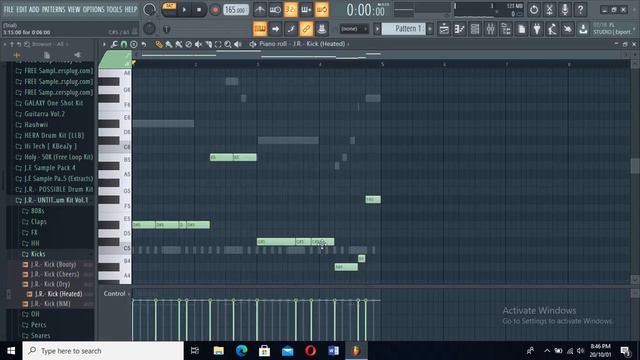Open the Control event lane dropdown

[117, 293]
